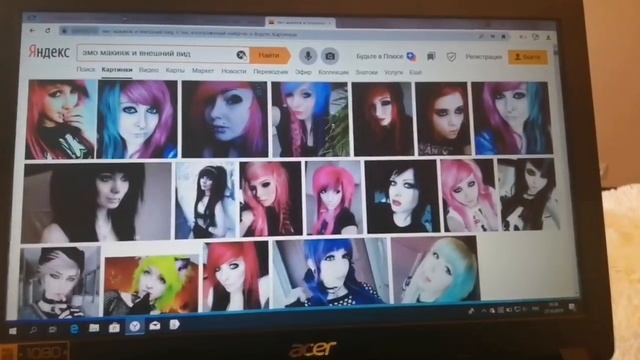Viewport: 640px width, 360px height.
Task: Open the first-row image with blue and purple hair
Action: [x=137, y=119]
